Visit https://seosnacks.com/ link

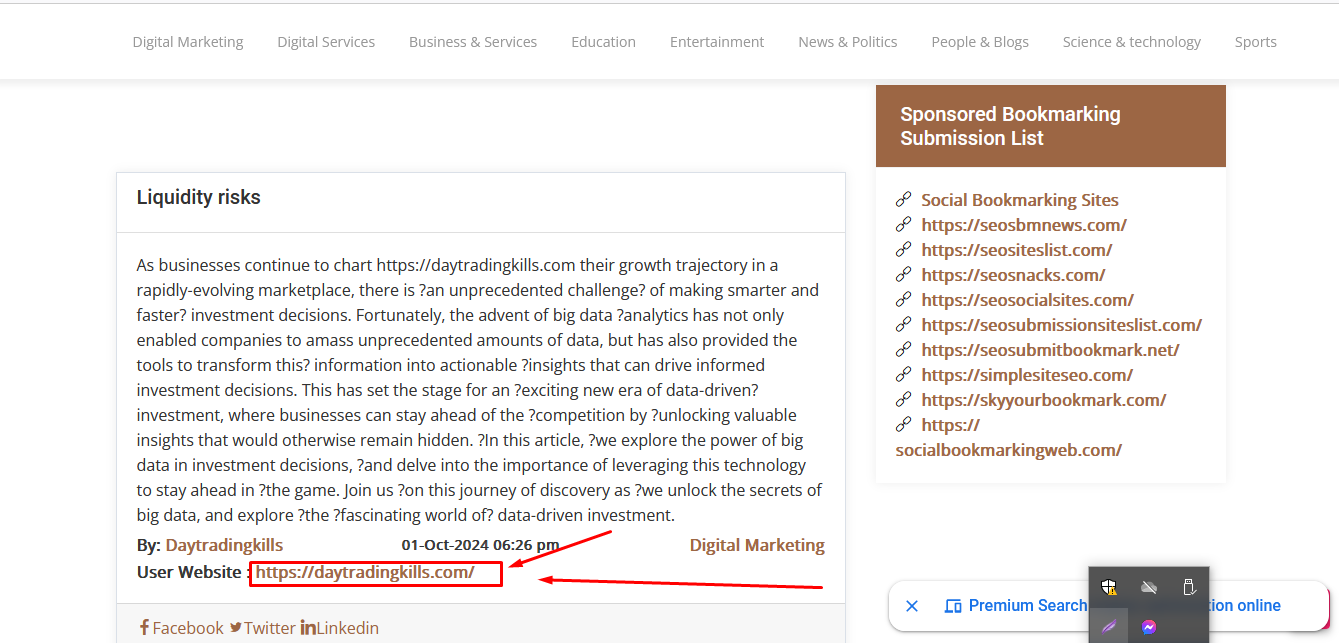coord(1013,275)
